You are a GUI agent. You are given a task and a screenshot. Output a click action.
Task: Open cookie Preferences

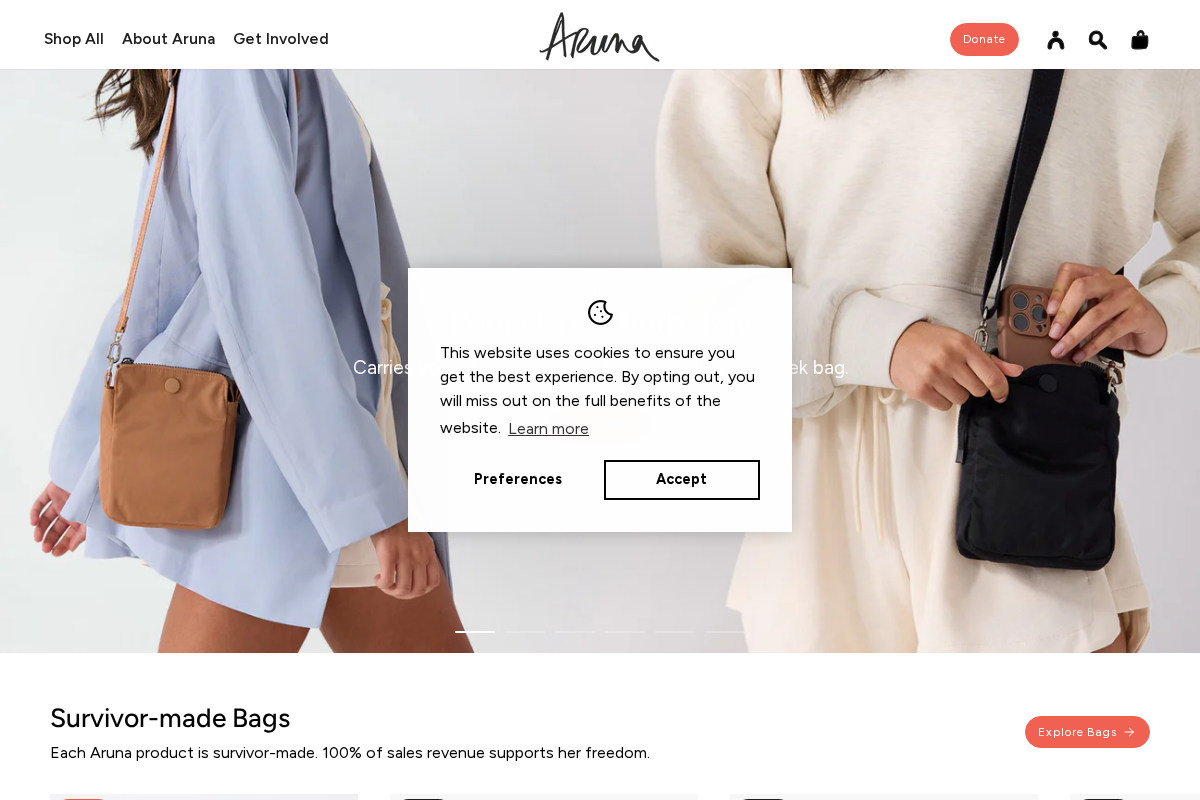point(518,480)
